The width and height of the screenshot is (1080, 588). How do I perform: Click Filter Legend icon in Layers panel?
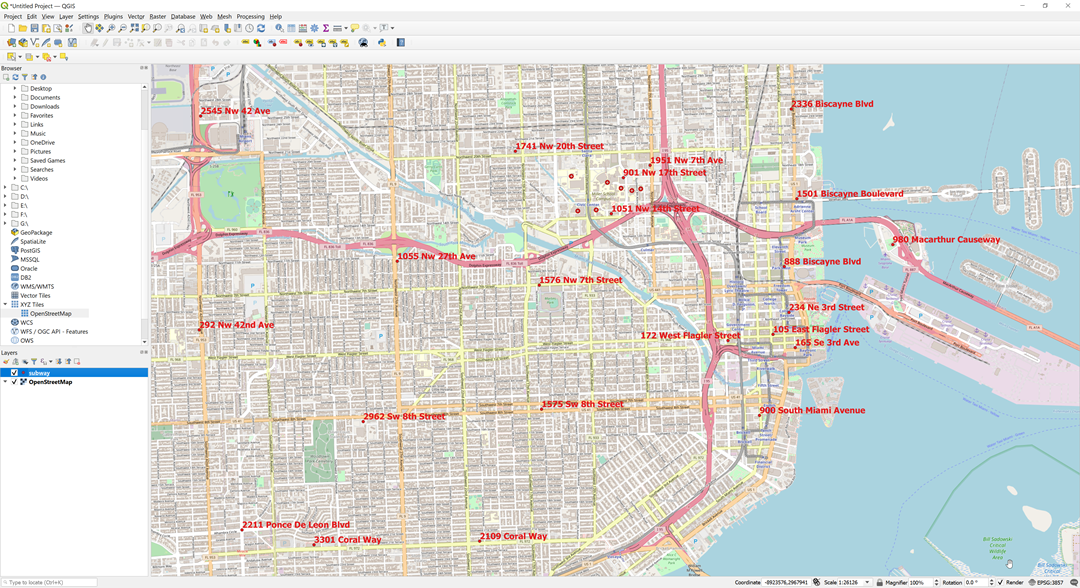(34, 361)
